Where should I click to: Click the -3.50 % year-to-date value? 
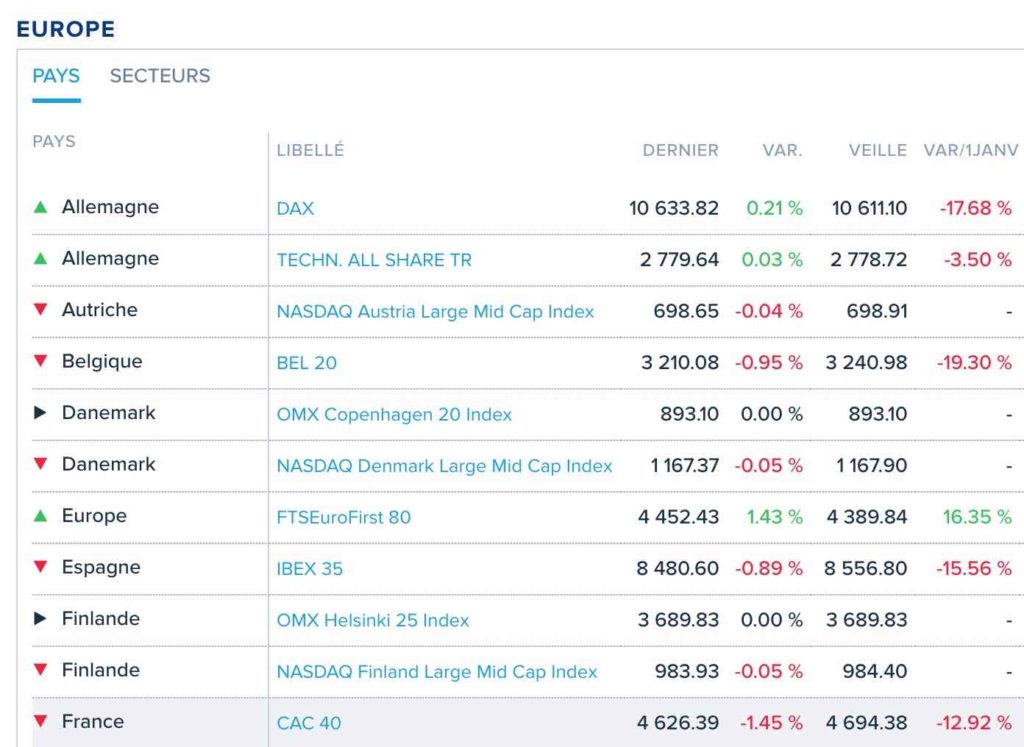(x=978, y=260)
